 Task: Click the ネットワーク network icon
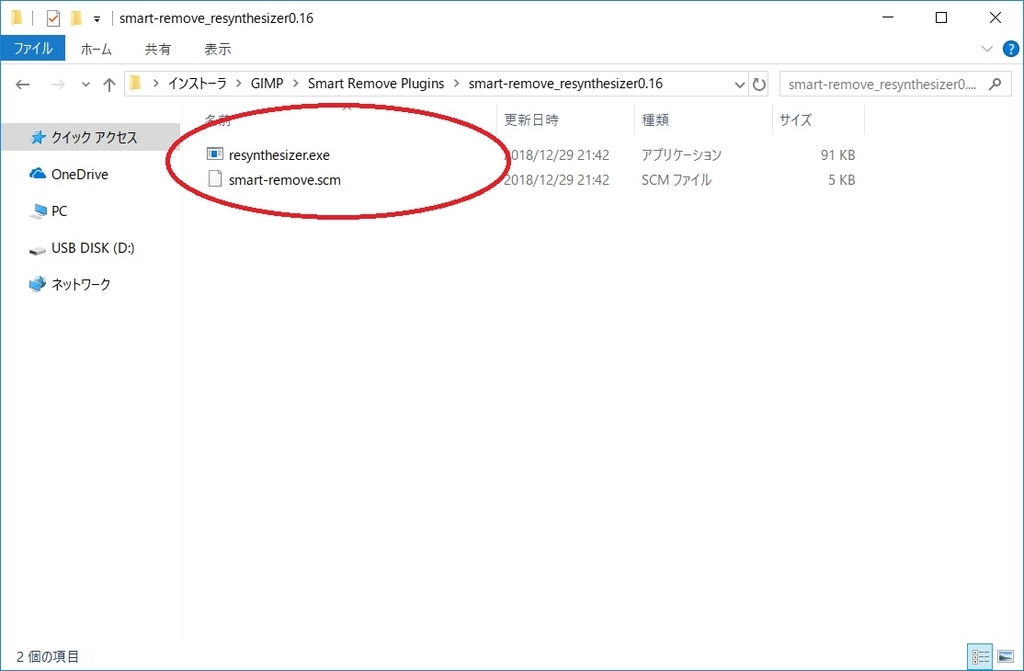pos(37,284)
